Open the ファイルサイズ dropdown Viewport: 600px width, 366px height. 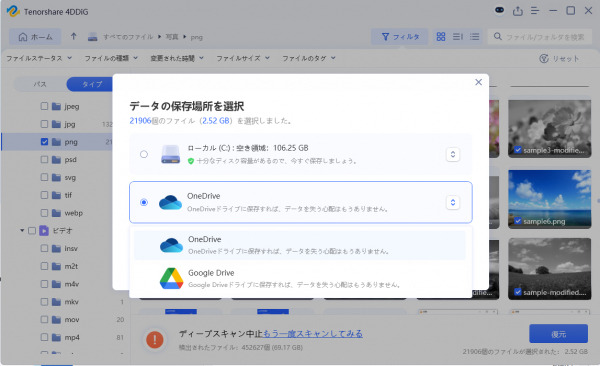pos(243,58)
